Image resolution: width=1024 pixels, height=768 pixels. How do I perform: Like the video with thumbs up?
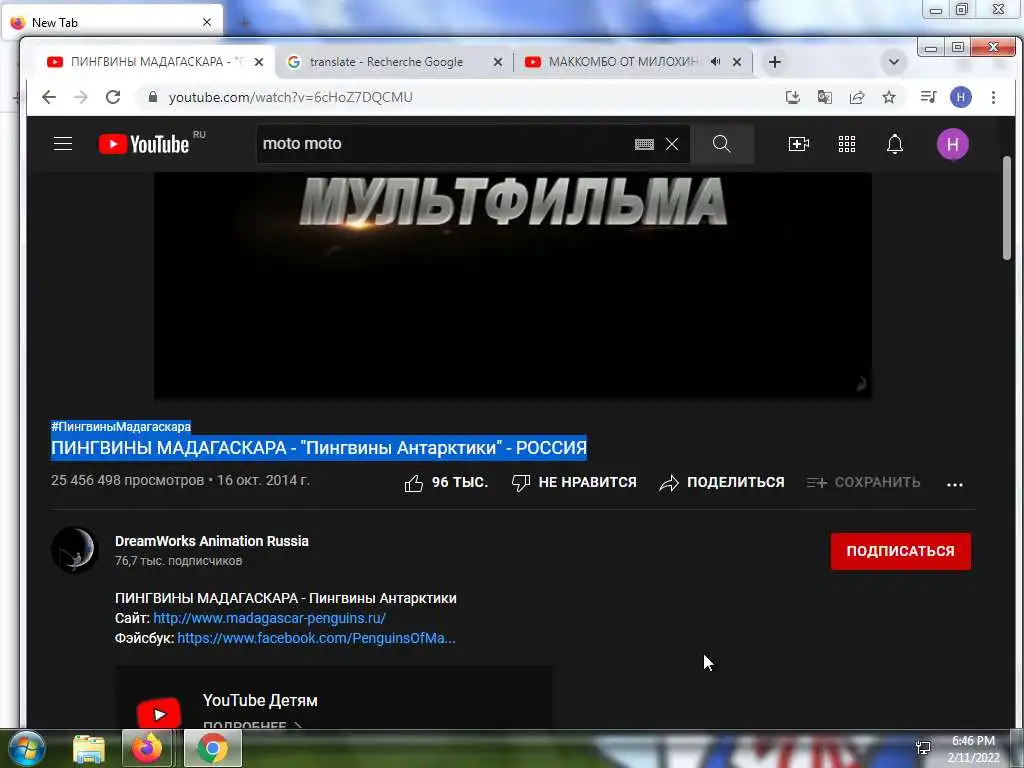pos(446,483)
